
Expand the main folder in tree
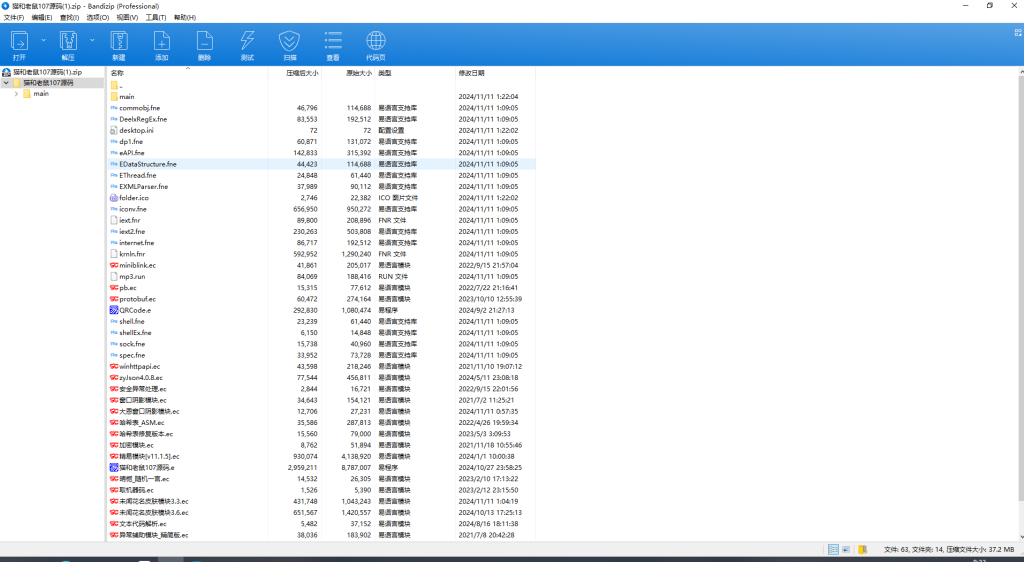(x=16, y=94)
